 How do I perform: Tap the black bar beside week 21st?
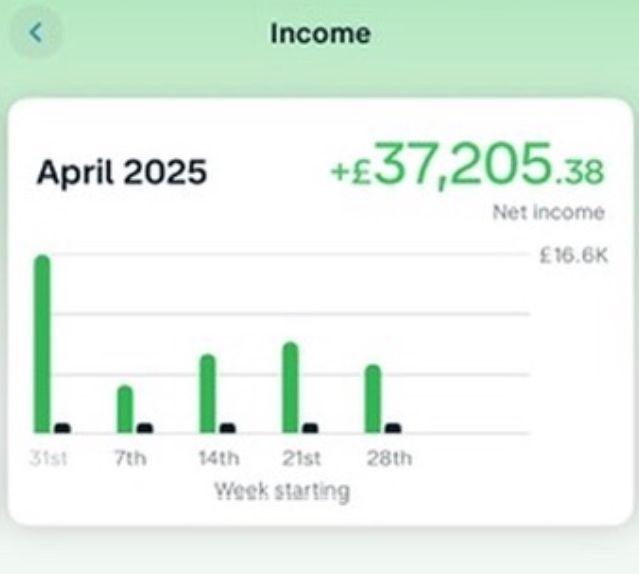point(310,428)
